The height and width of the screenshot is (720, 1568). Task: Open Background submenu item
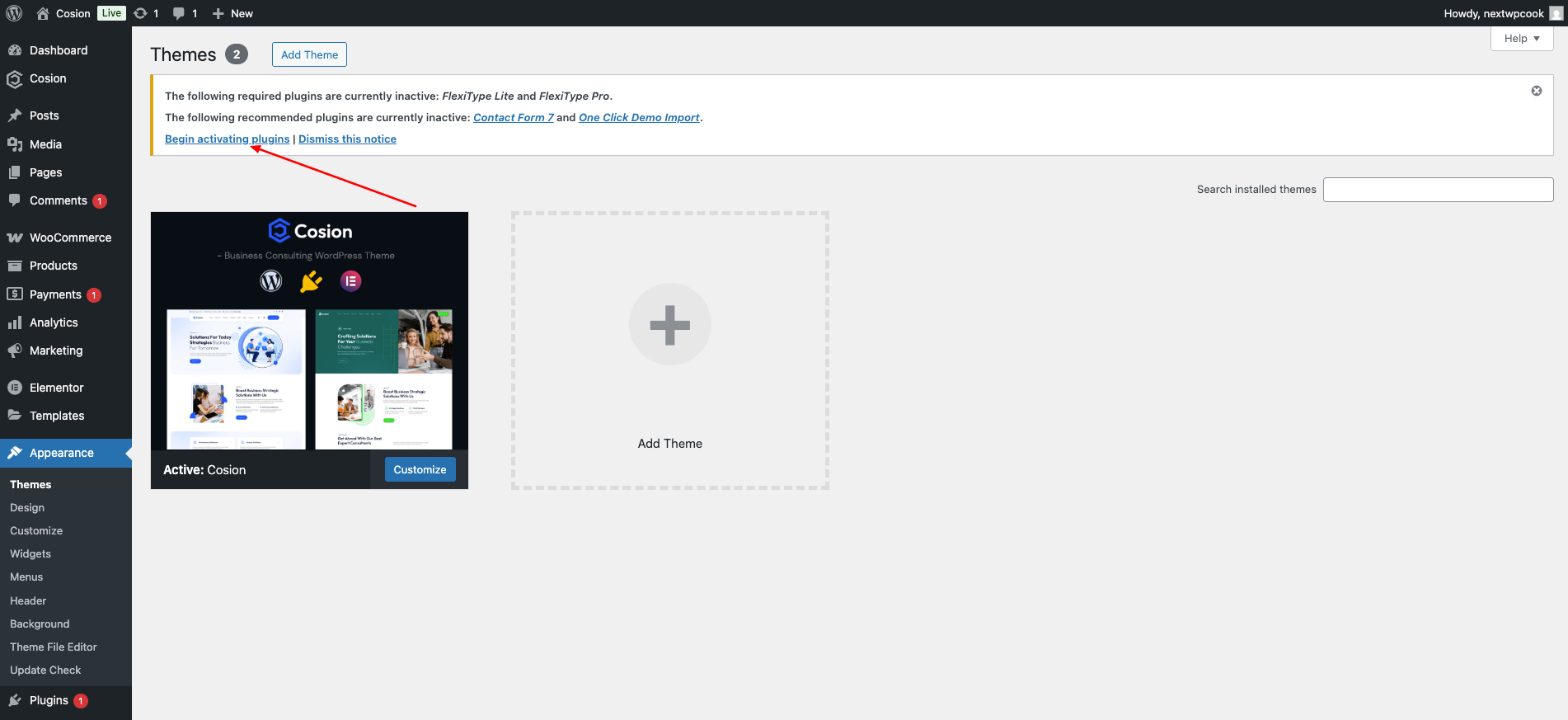click(x=40, y=624)
